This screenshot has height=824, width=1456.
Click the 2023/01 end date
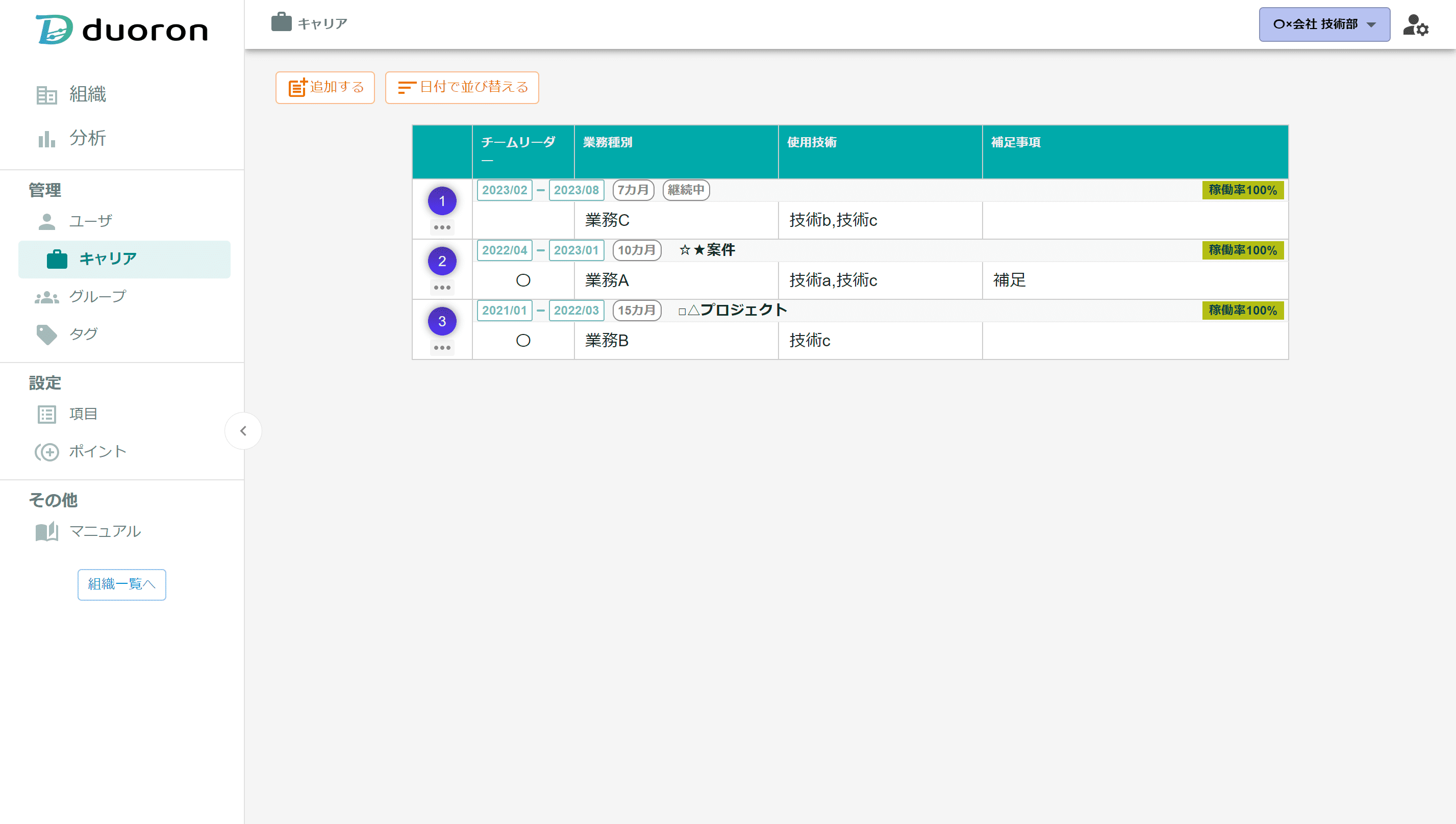[x=576, y=250]
